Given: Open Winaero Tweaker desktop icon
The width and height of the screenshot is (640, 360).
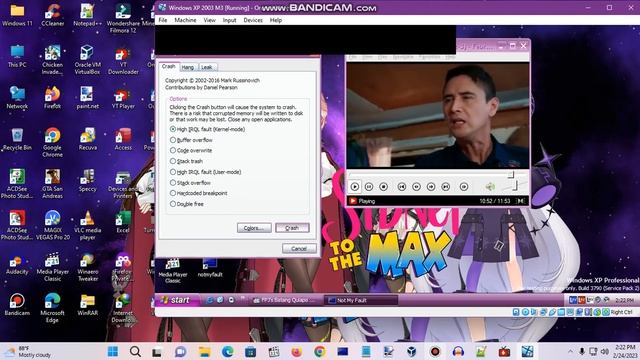Looking at the screenshot, I should coord(87,267).
